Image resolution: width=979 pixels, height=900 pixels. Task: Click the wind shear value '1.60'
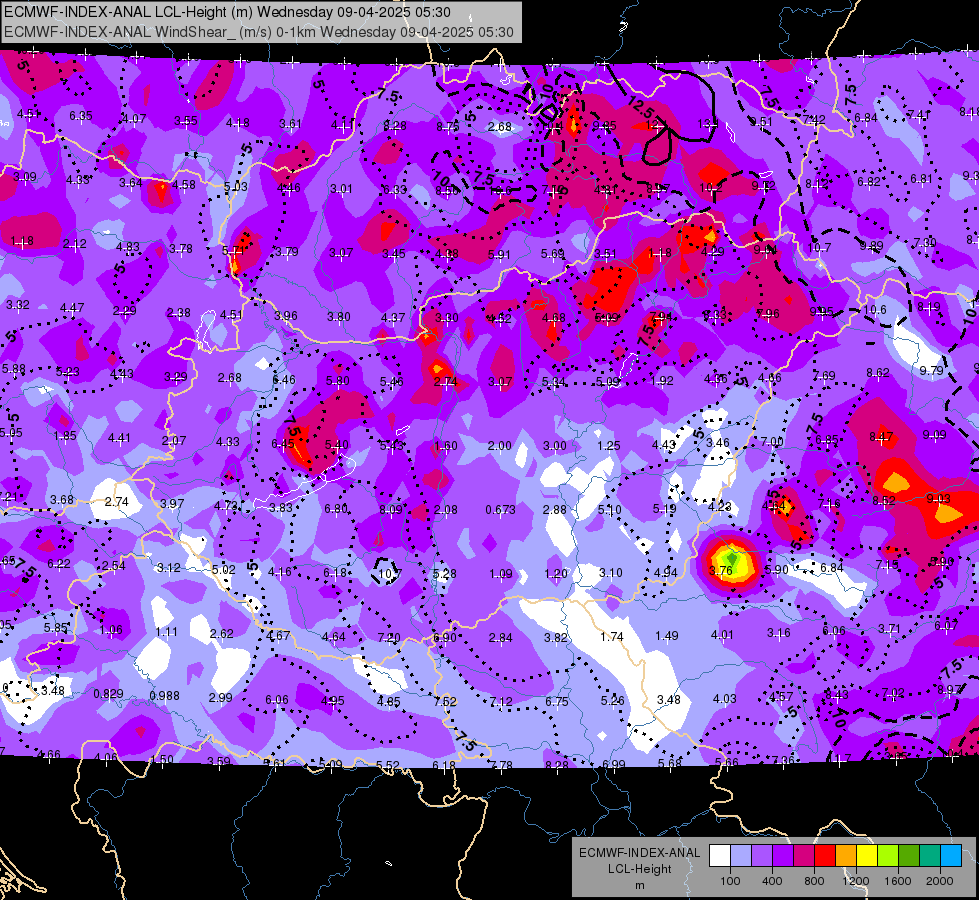[446, 446]
